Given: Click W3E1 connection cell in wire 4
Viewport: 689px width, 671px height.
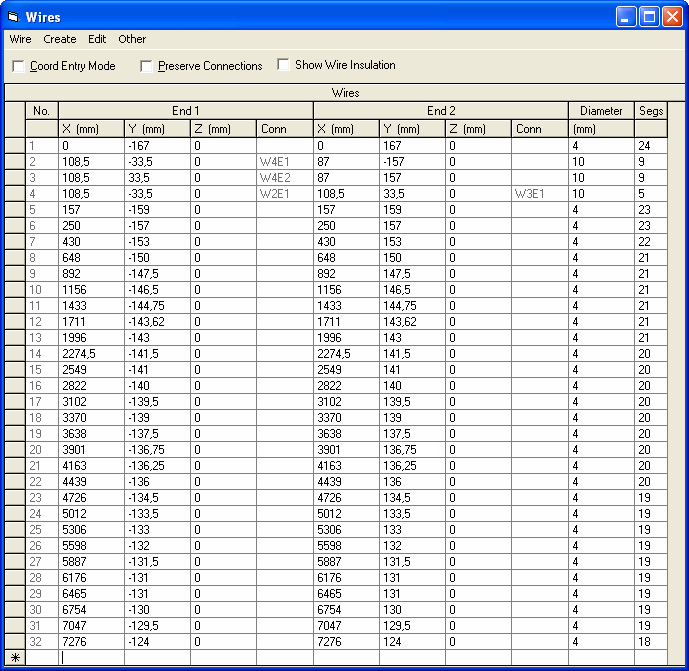Looking at the screenshot, I should pos(539,194).
